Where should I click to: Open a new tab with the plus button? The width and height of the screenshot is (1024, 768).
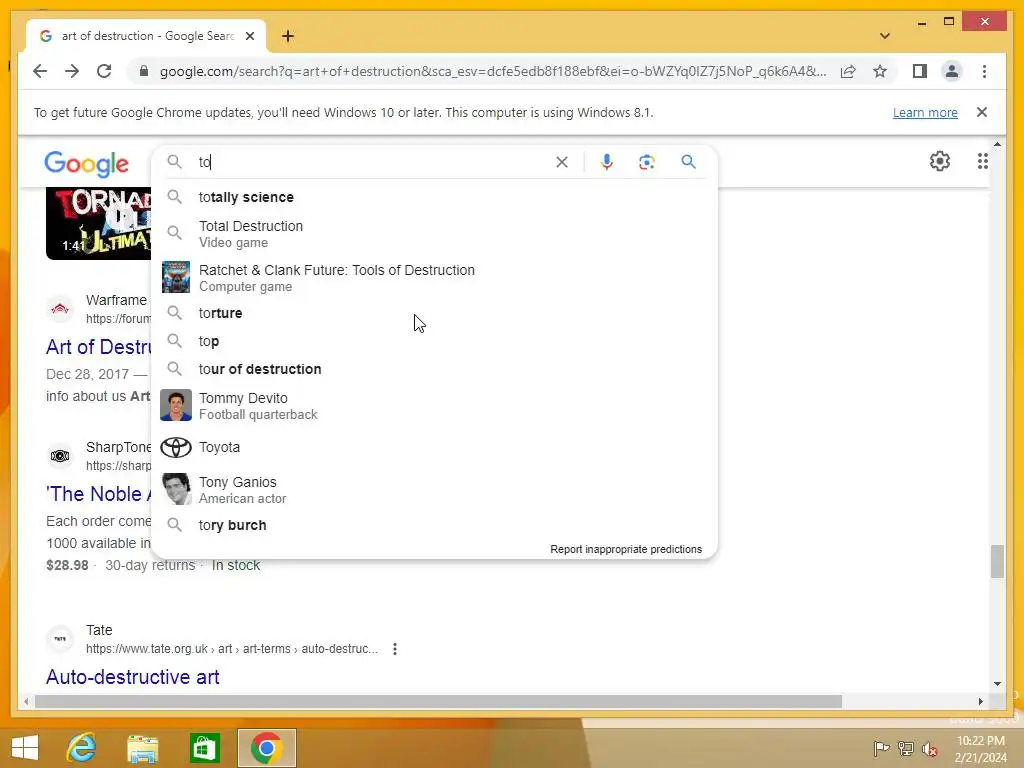tap(288, 36)
